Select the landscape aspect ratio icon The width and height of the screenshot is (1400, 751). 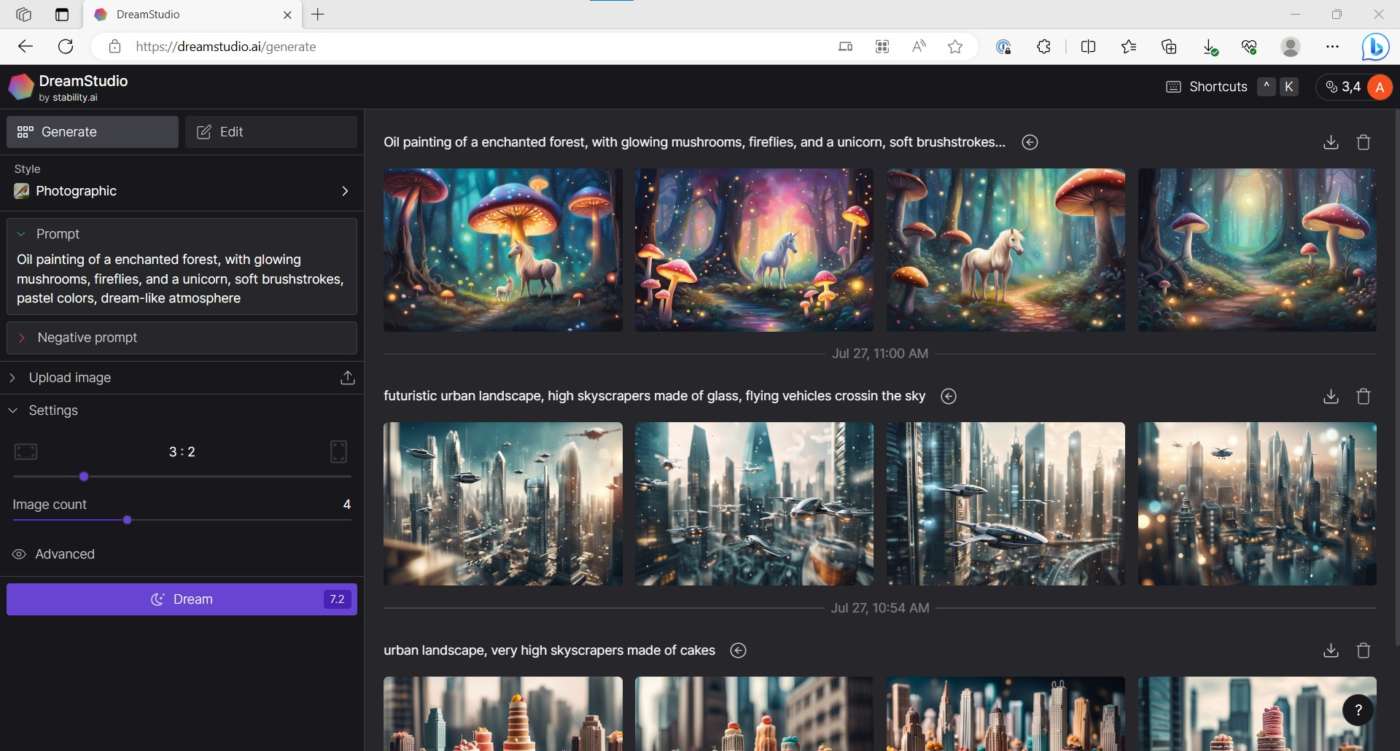(26, 452)
